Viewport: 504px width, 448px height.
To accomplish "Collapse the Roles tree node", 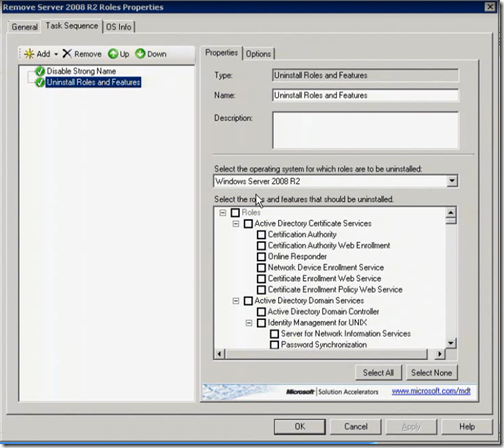I will pos(223,213).
